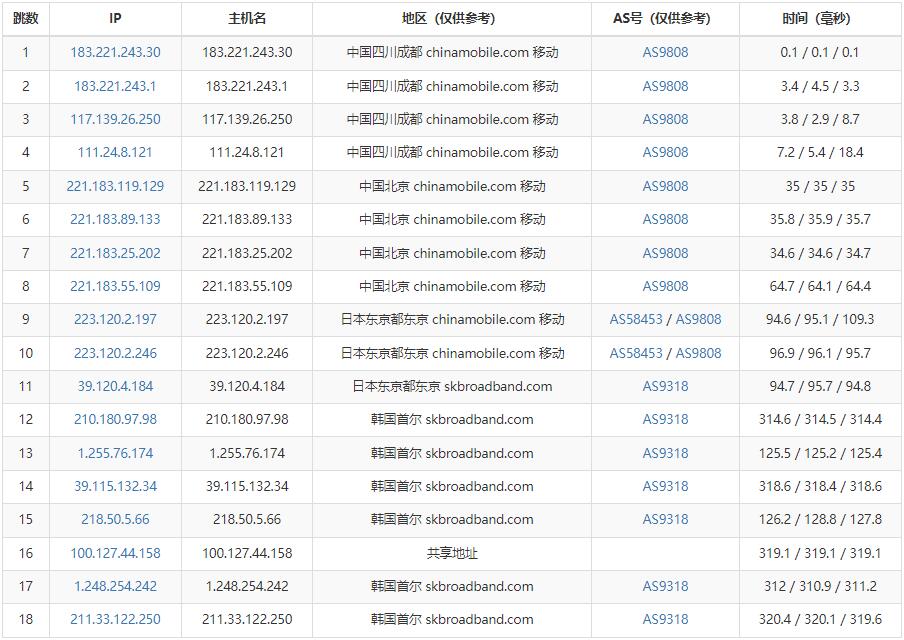Image resolution: width=904 pixels, height=640 pixels.
Task: Click the 跳数 column header
Action: [x=26, y=19]
